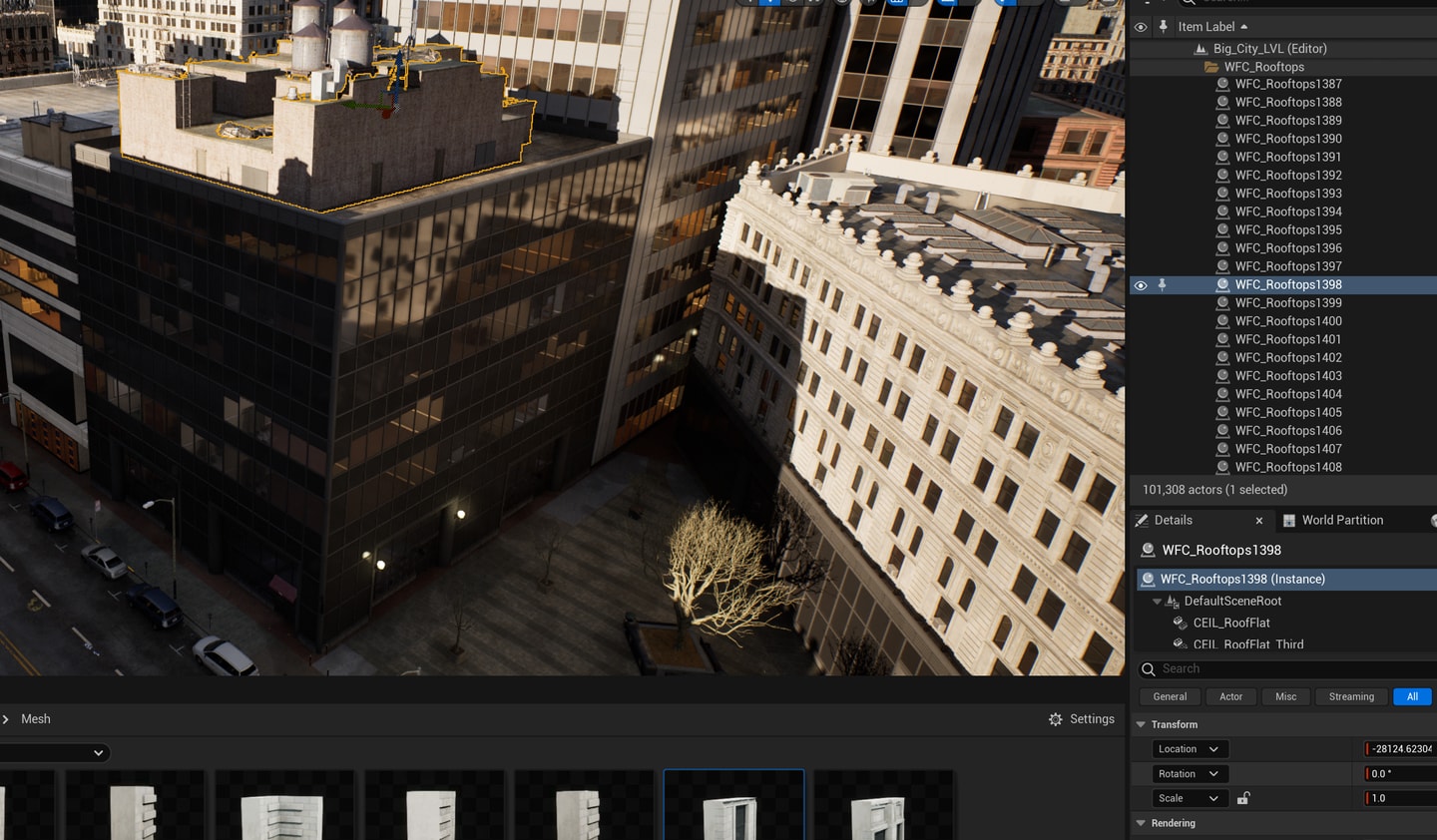The width and height of the screenshot is (1437, 840).
Task: Collapse the DefaultSceneRoot component tree
Action: click(x=1158, y=602)
